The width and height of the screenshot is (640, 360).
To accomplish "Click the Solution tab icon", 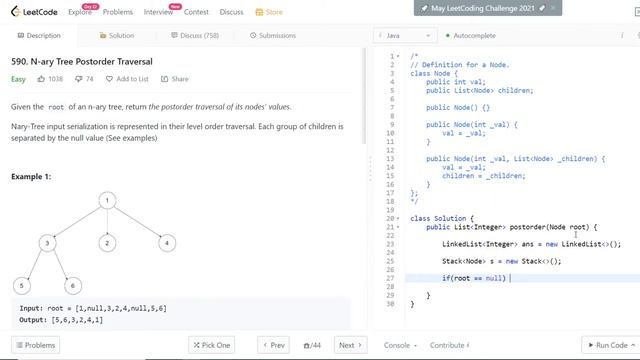I will (x=103, y=36).
